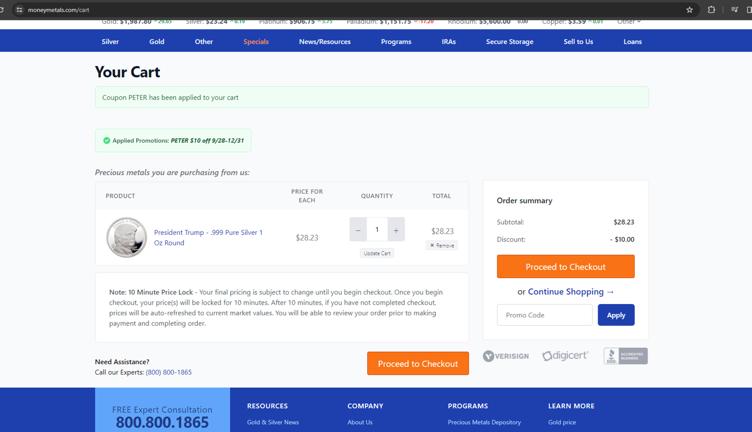
Task: Call the experts at (800) 800-1865
Action: coord(168,372)
